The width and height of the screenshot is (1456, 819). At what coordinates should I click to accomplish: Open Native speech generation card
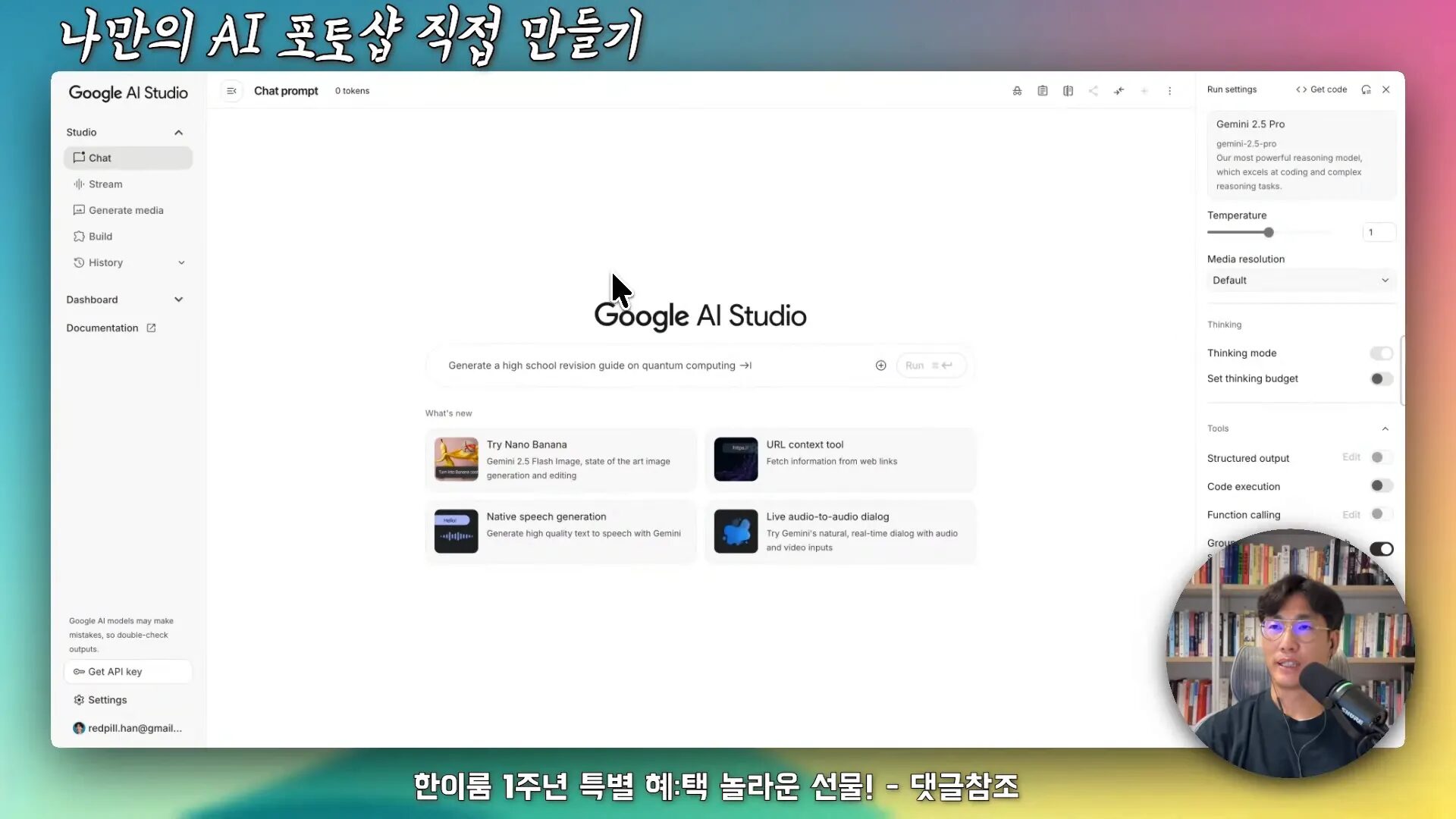(x=560, y=532)
